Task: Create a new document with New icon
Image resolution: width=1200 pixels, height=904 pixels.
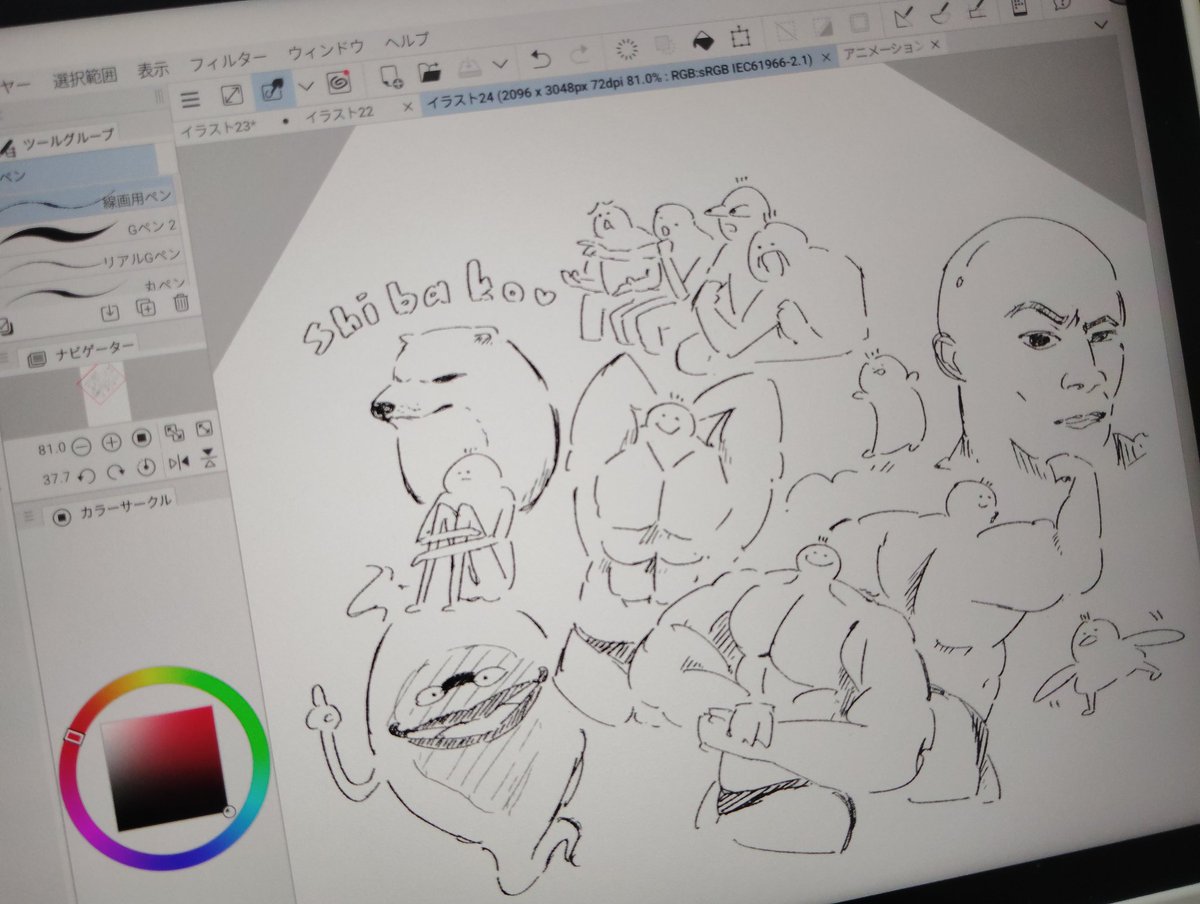Action: click(x=392, y=77)
